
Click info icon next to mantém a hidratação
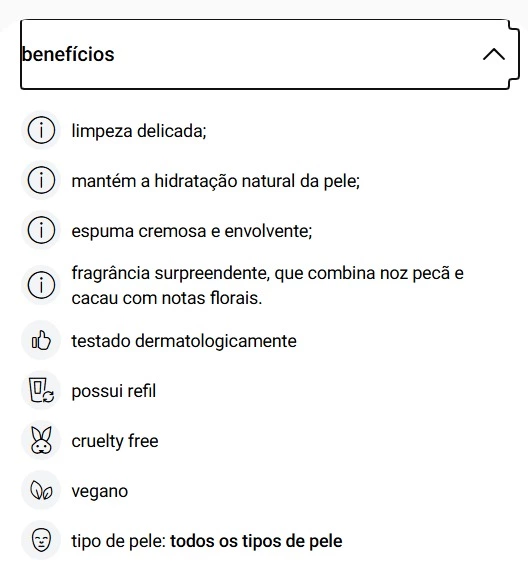(x=41, y=180)
